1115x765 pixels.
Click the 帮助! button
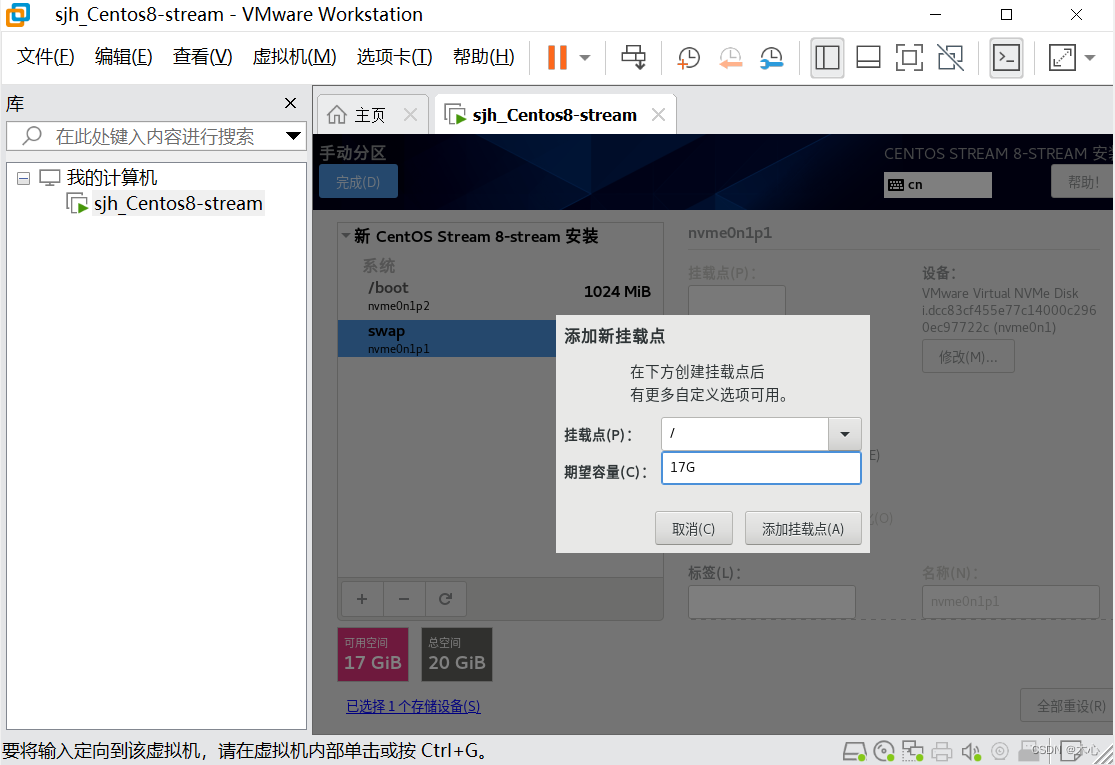click(1082, 182)
